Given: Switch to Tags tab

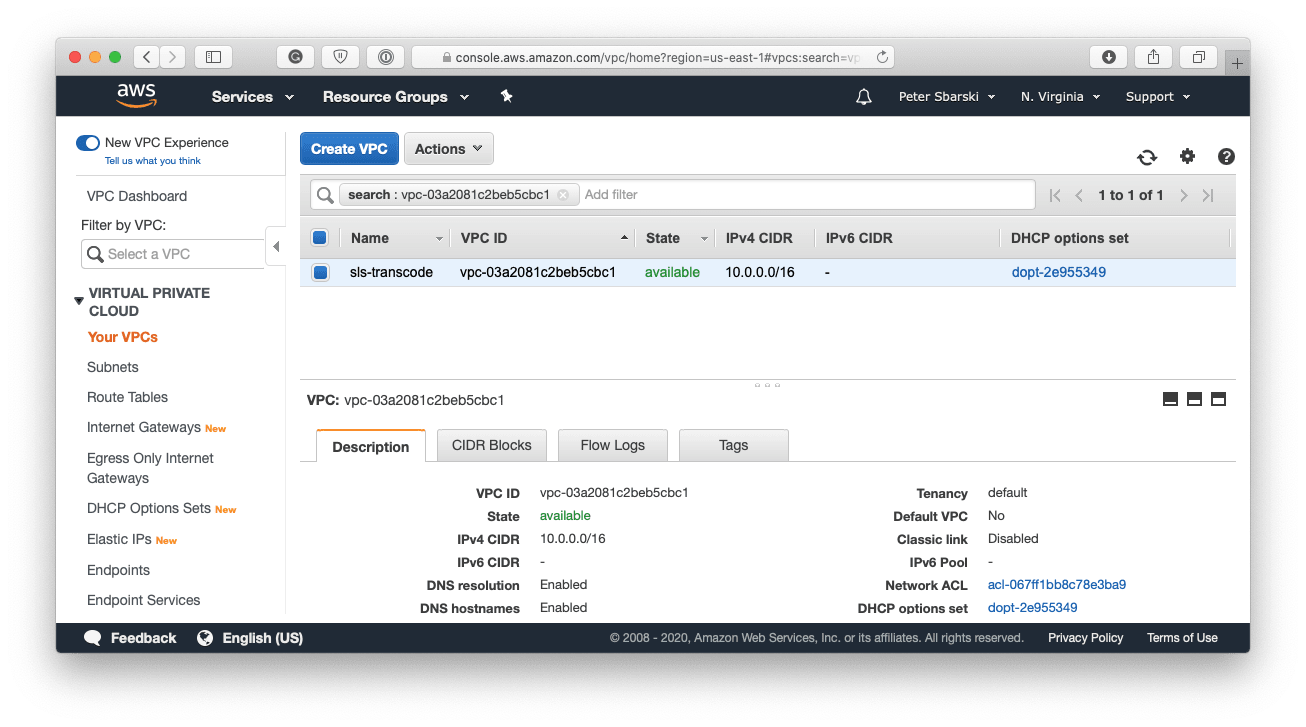Looking at the screenshot, I should click(734, 445).
